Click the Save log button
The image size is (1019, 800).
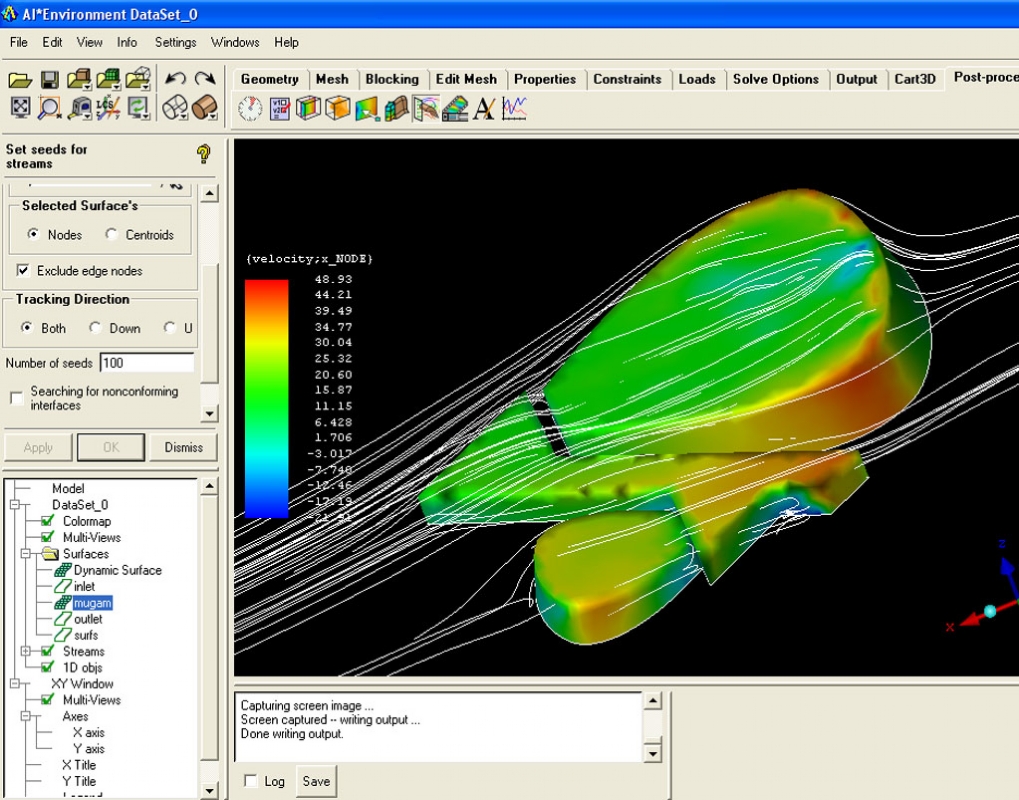tap(316, 781)
